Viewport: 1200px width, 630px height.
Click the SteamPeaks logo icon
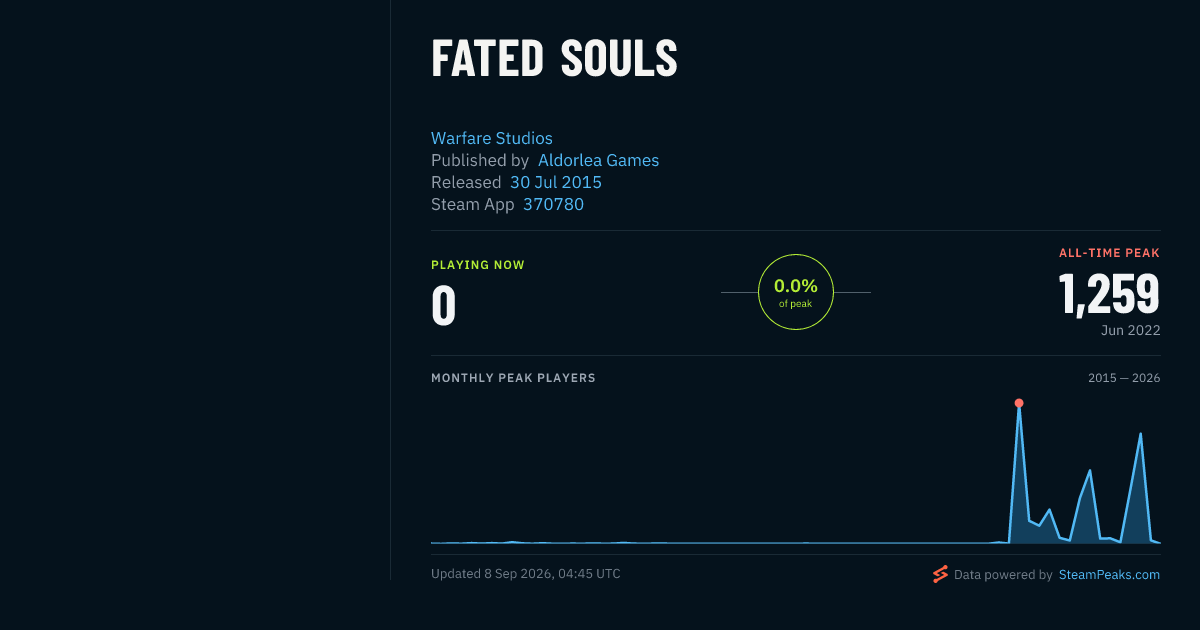[940, 574]
